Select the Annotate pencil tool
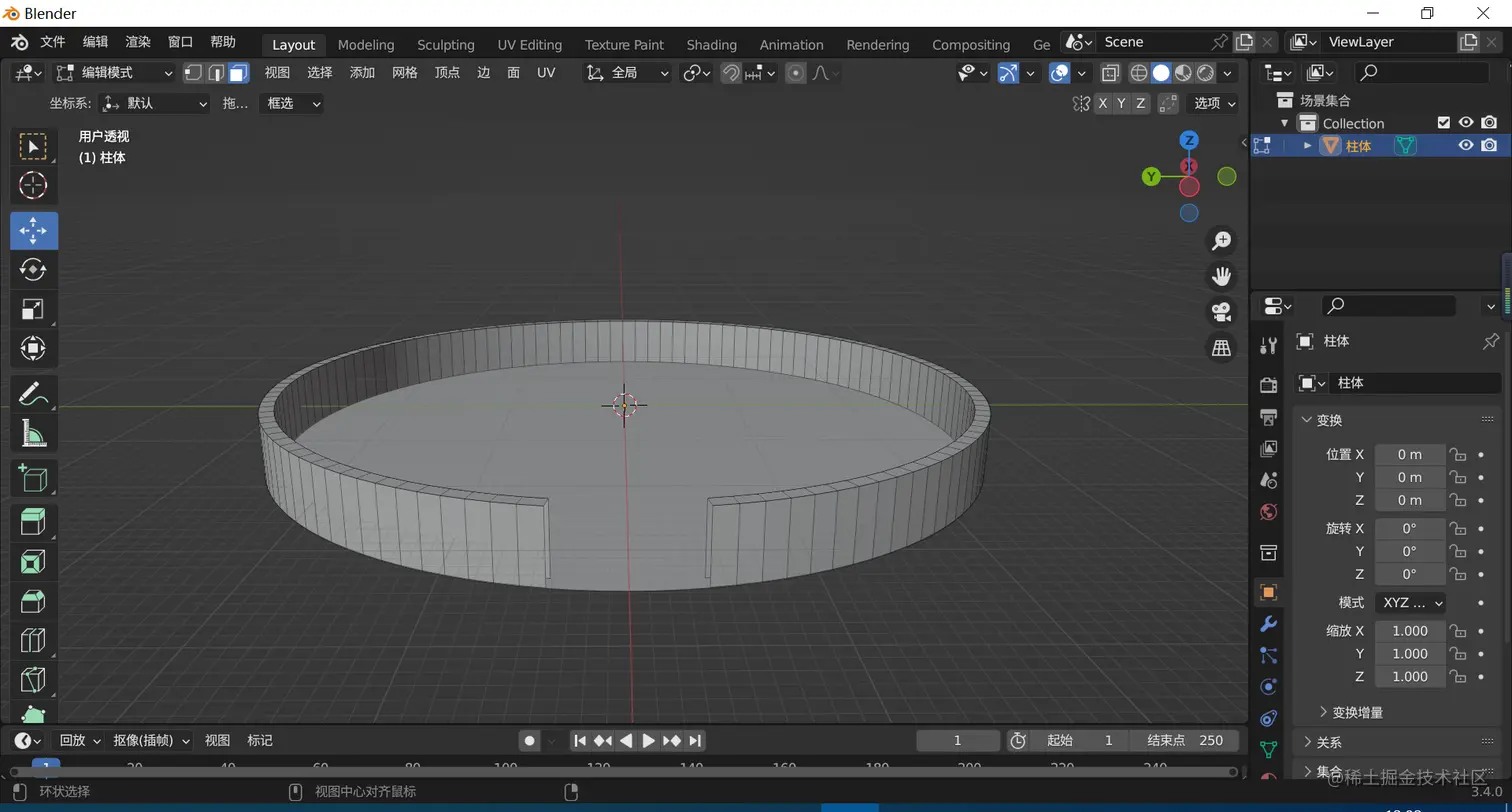 [34, 394]
